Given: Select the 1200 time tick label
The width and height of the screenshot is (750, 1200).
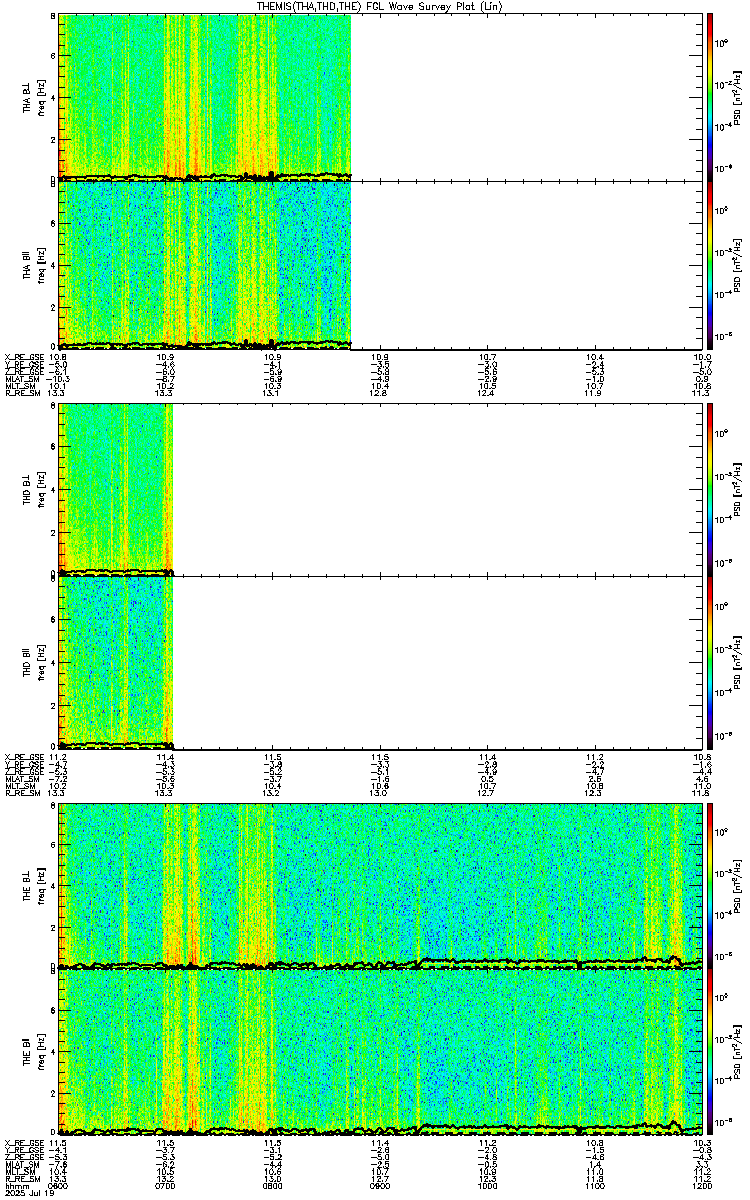Looking at the screenshot, I should coord(702,1186).
